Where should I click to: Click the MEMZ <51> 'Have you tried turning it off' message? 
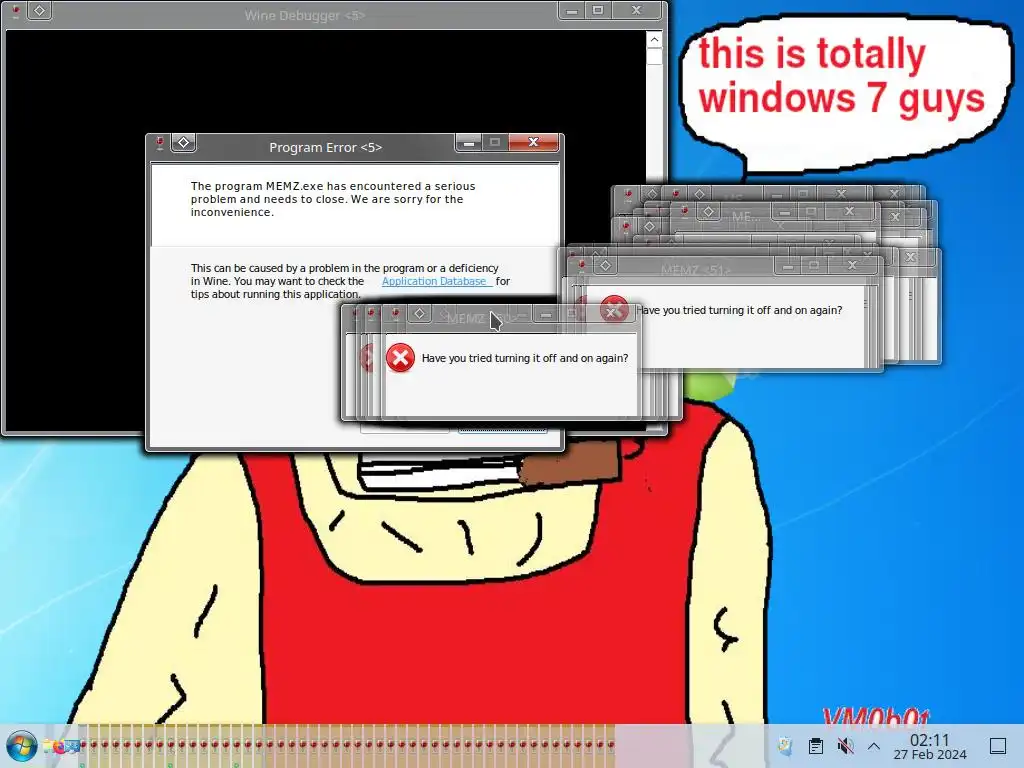[739, 310]
